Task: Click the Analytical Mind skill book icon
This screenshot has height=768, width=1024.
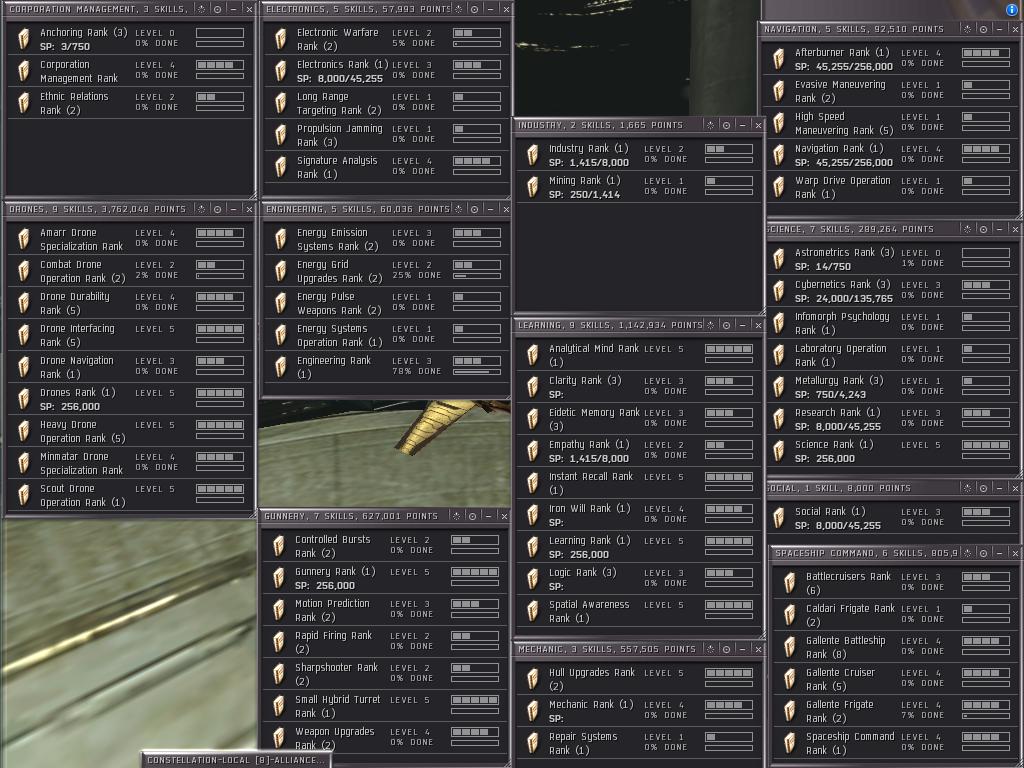Action: click(533, 355)
